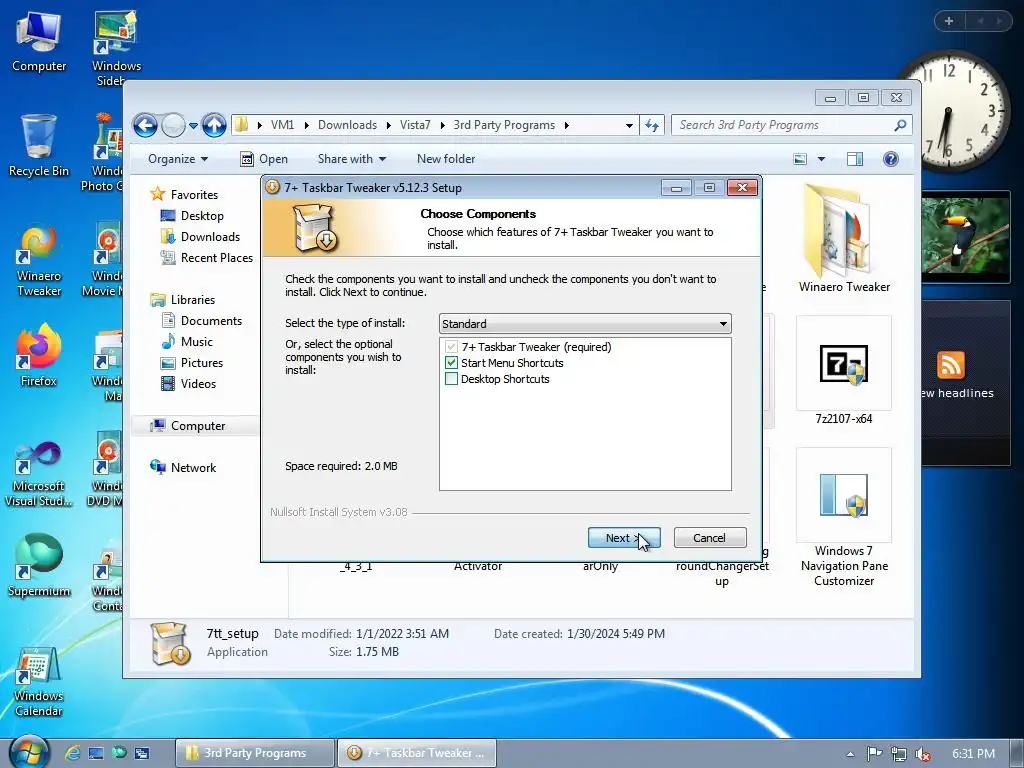Click the toucan slideshow gadget picture
Viewport: 1024px width, 768px height.
pos(965,236)
